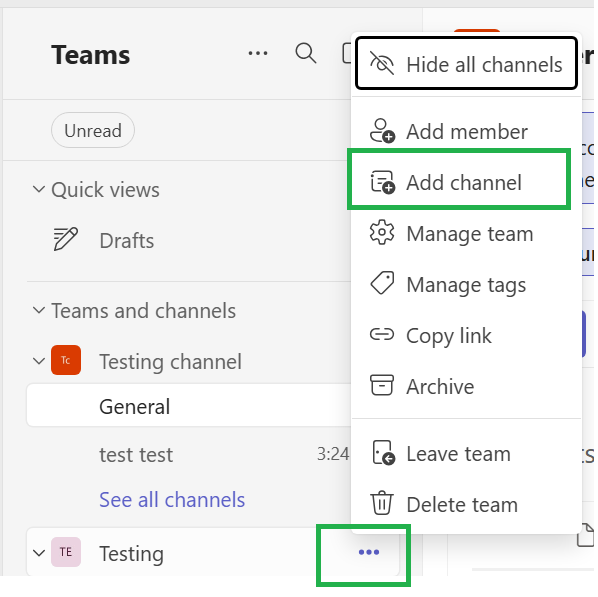Viewport: 598px width, 597px height.
Task: Click the manage tags tag icon
Action: 382,283
